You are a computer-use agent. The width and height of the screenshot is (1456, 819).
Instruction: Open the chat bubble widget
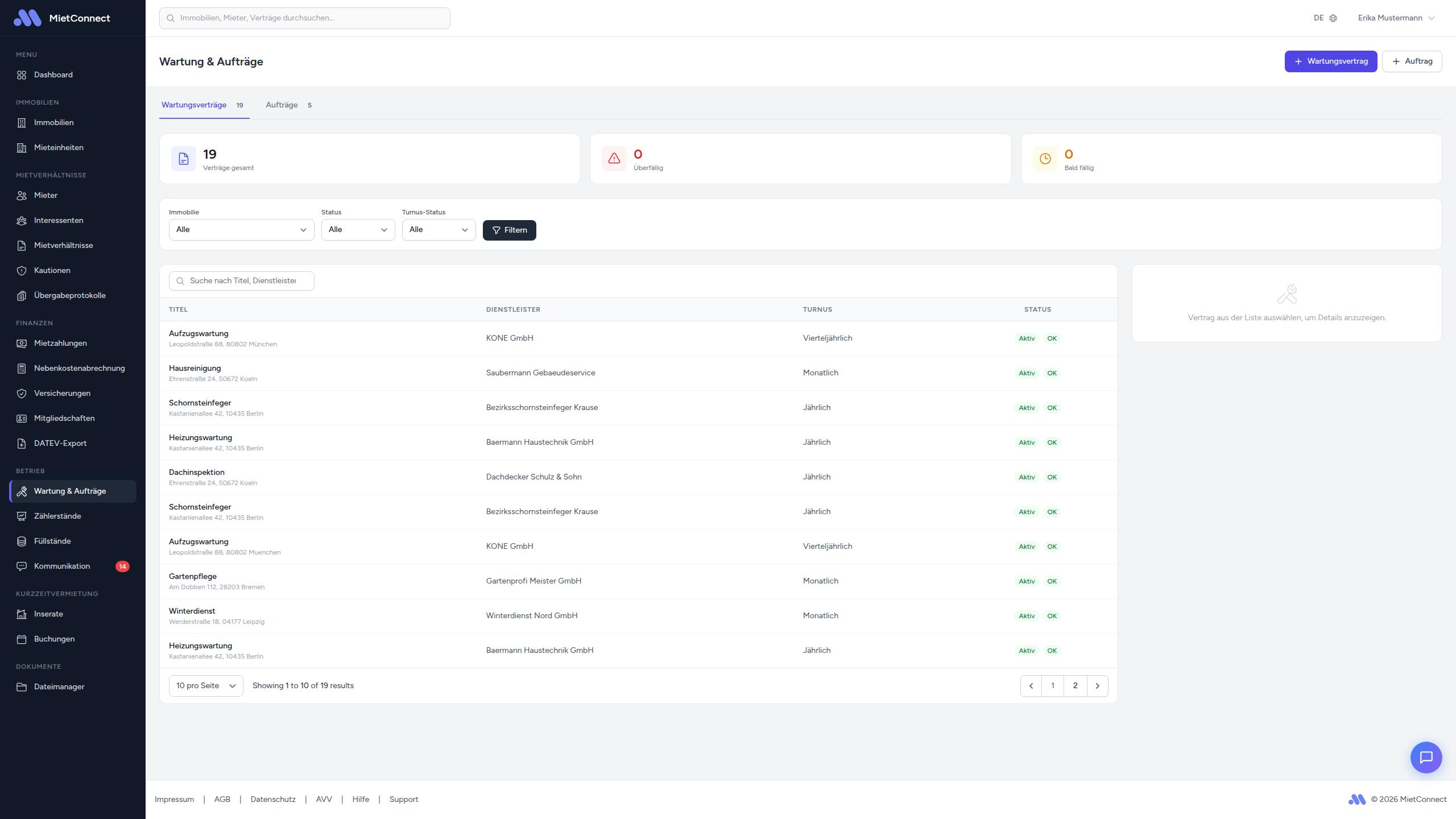1426,757
